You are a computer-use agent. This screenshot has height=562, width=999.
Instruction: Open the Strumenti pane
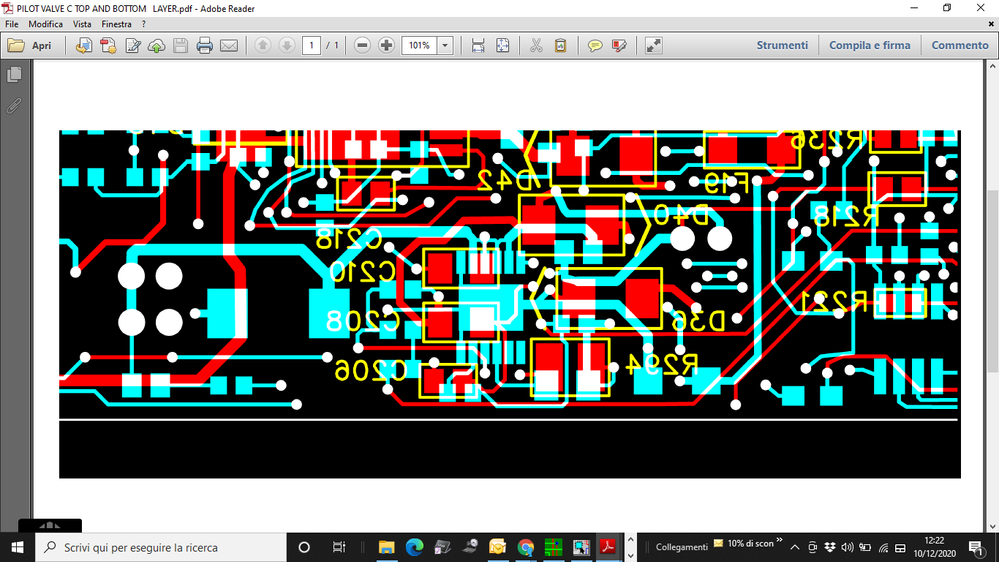(x=782, y=45)
